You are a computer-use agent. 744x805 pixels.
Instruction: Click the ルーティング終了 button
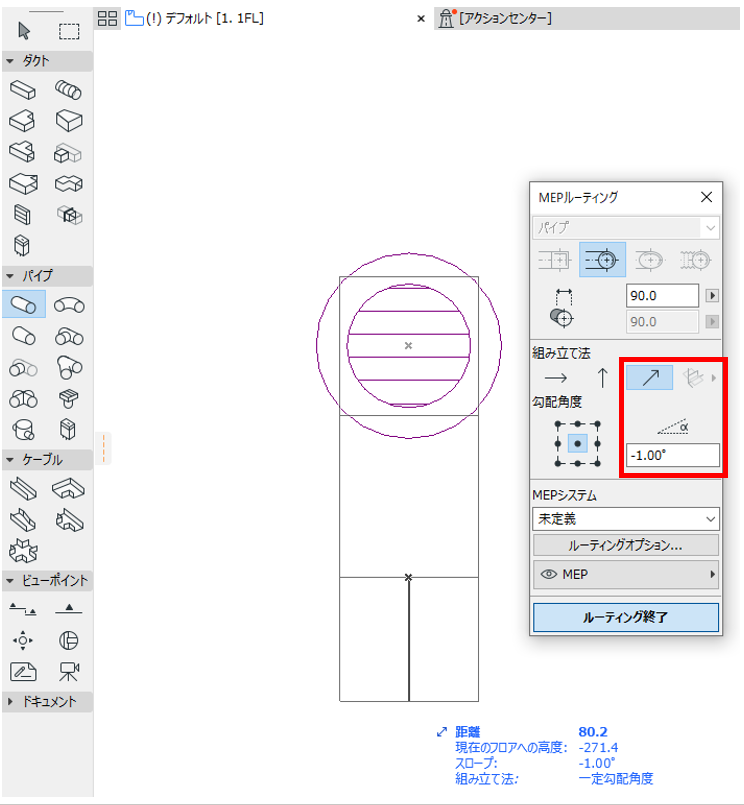[x=626, y=617]
